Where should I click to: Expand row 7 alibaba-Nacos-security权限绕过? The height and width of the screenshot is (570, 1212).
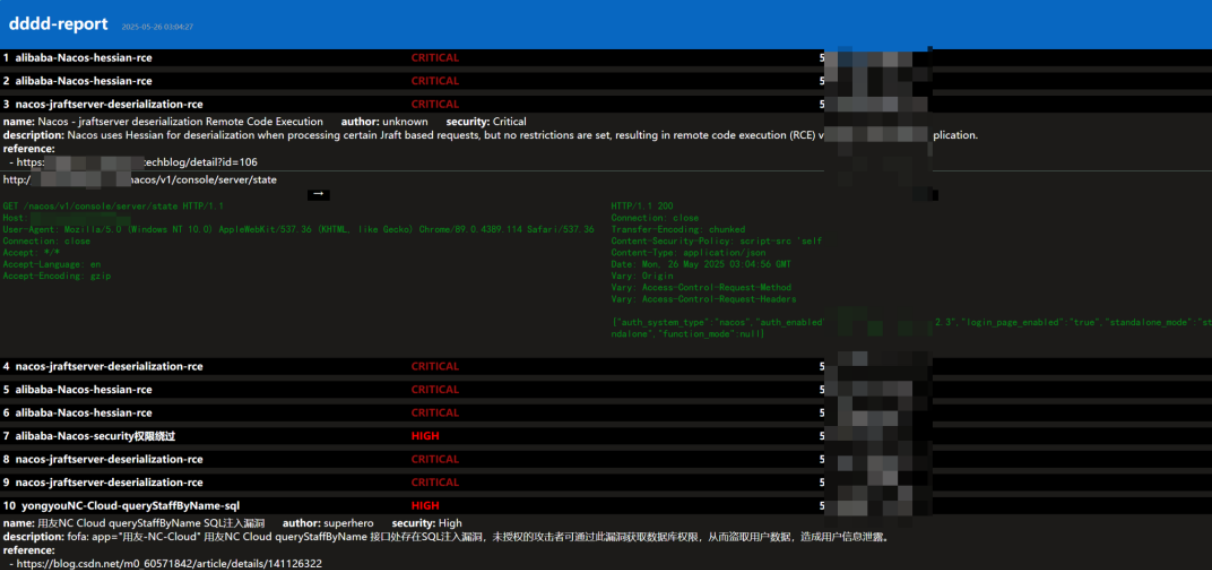tap(606, 436)
